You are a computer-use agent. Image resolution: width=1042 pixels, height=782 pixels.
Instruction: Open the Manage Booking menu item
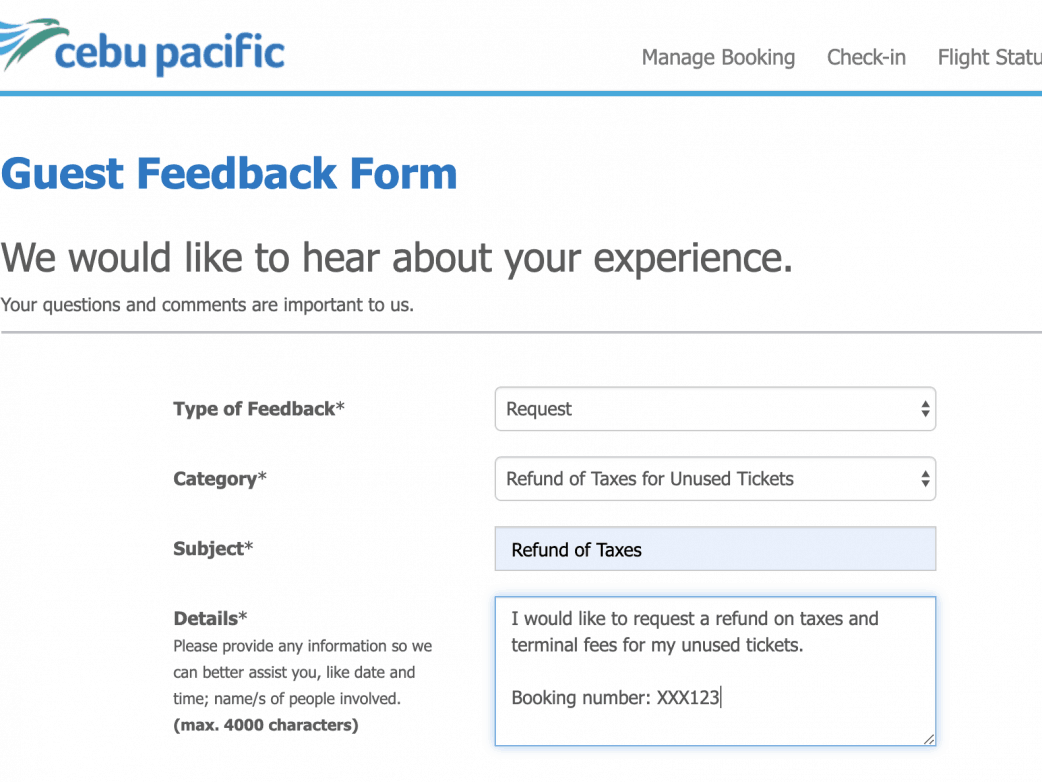(x=718, y=58)
